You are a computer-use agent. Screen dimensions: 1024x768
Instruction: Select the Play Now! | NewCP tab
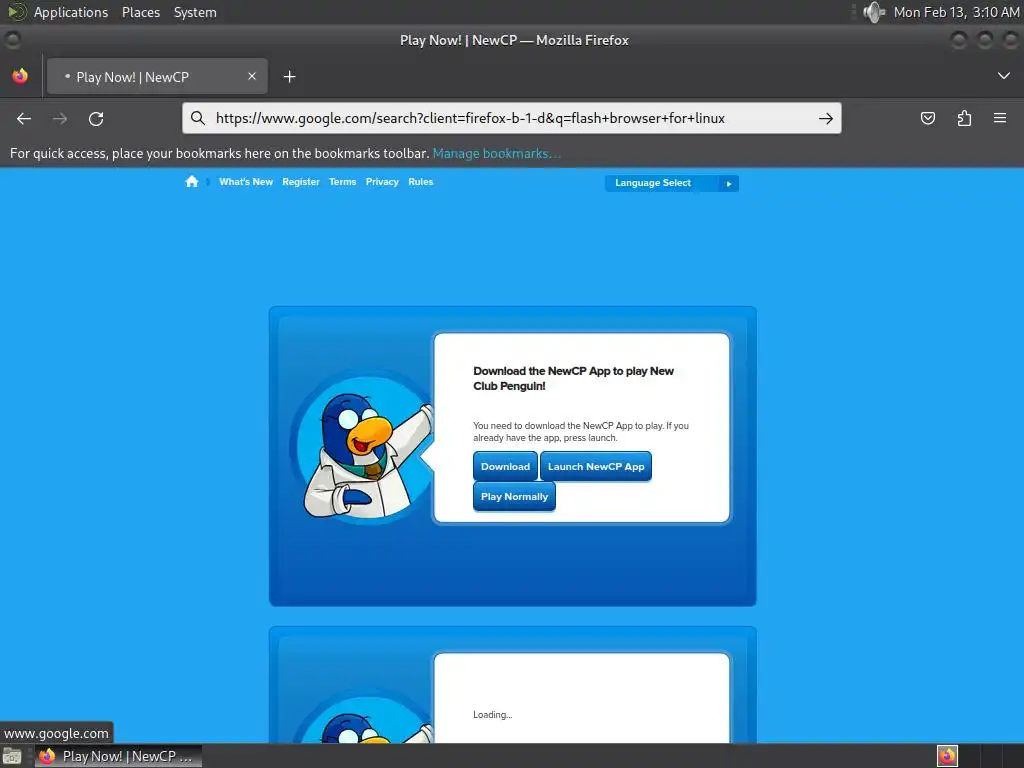[157, 76]
